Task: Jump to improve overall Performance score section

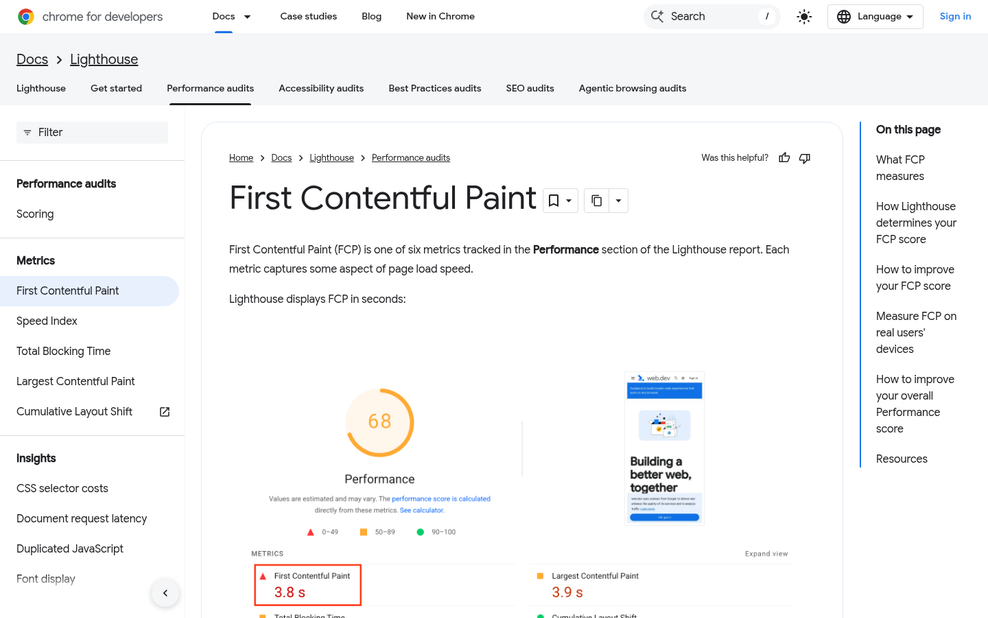Action: point(915,404)
